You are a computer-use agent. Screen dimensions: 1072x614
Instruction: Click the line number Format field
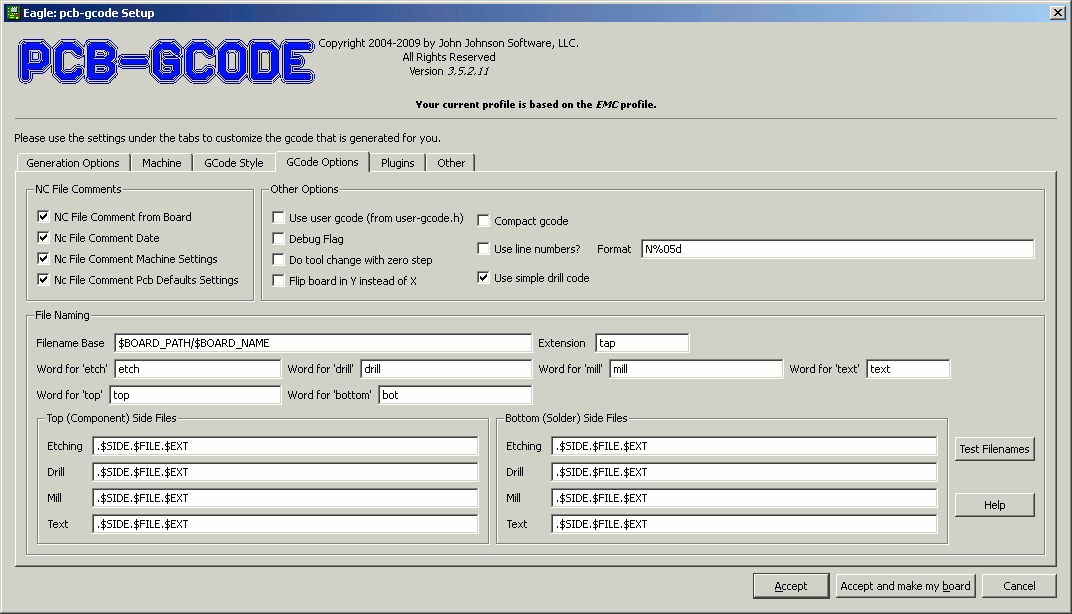(838, 249)
